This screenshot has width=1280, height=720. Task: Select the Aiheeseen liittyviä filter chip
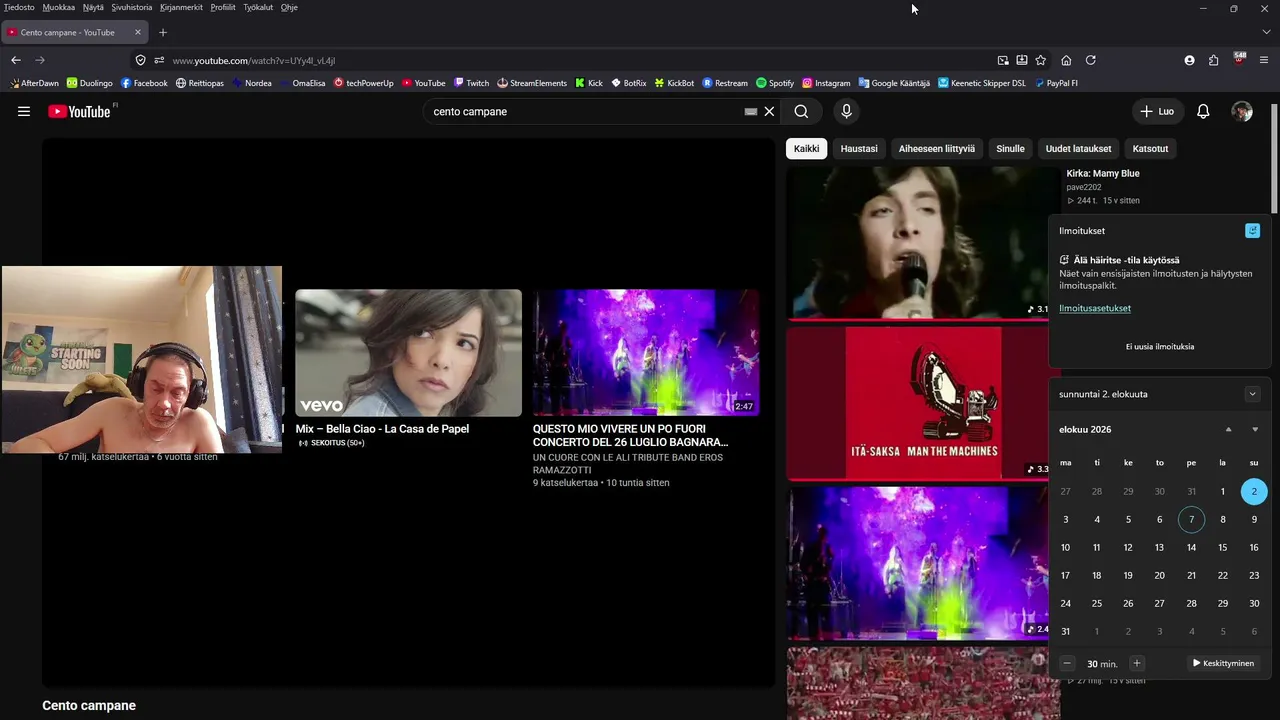click(936, 149)
